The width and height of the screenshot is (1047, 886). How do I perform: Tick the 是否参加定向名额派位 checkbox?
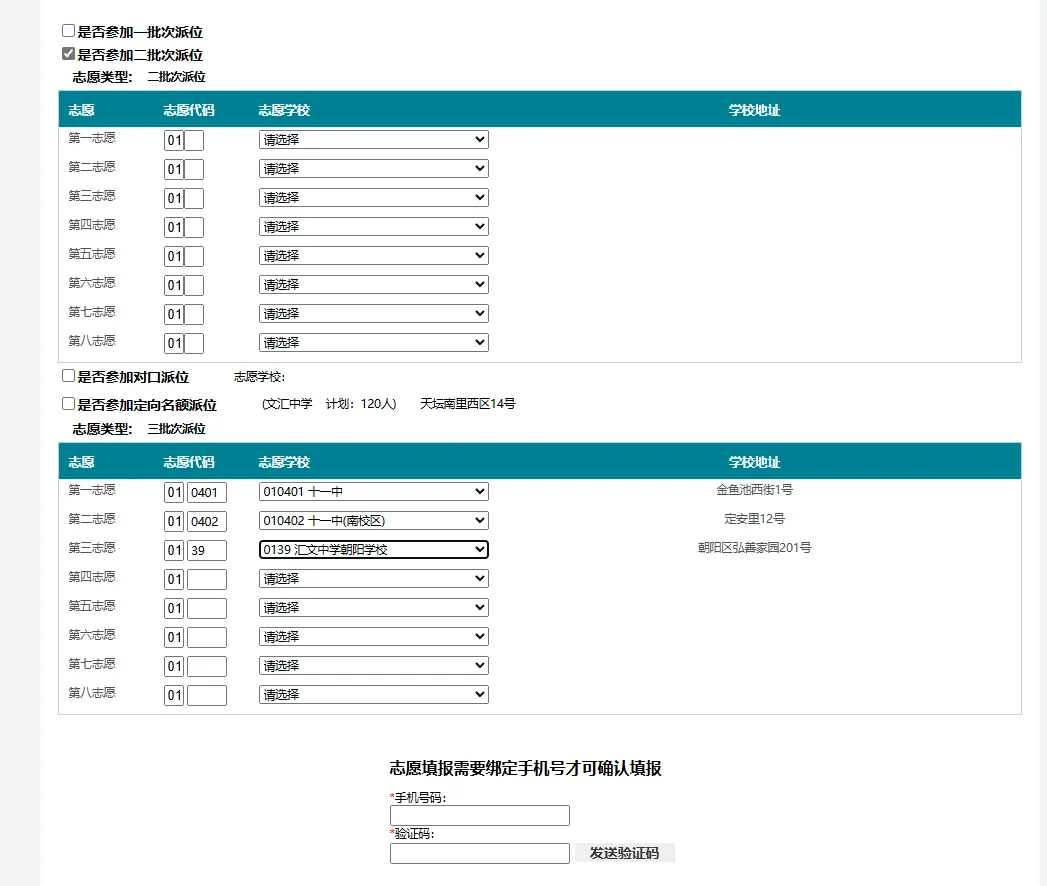click(68, 403)
